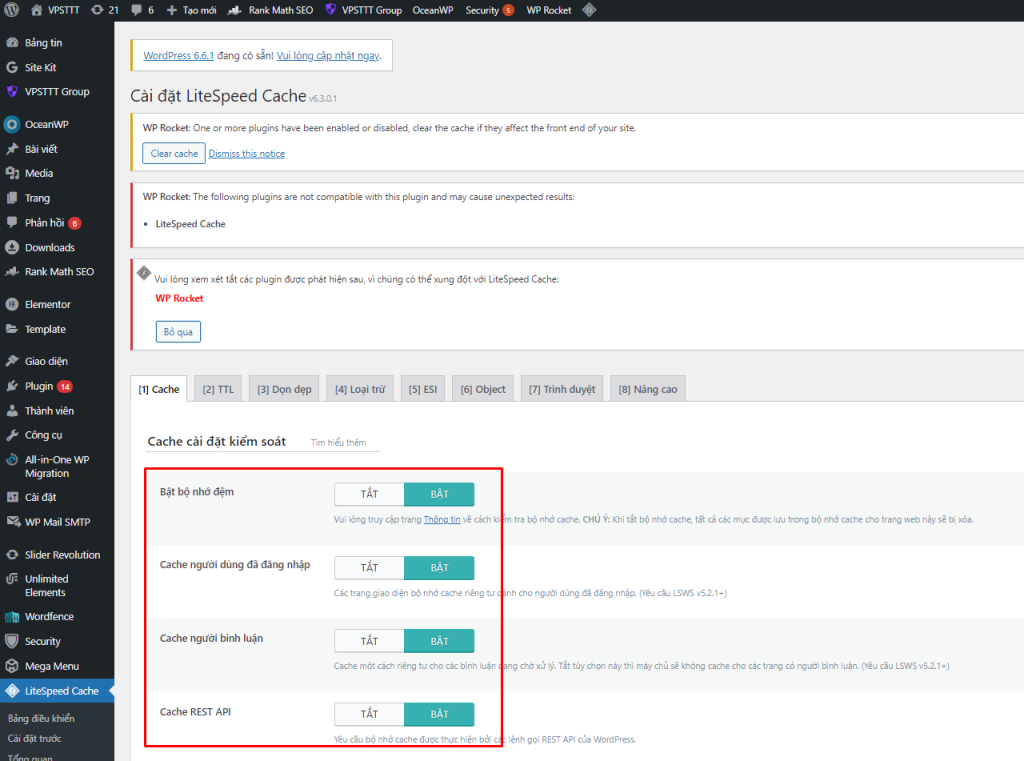Open Security menu in admin bar
Viewport: 1024px width, 761px height.
(x=489, y=10)
